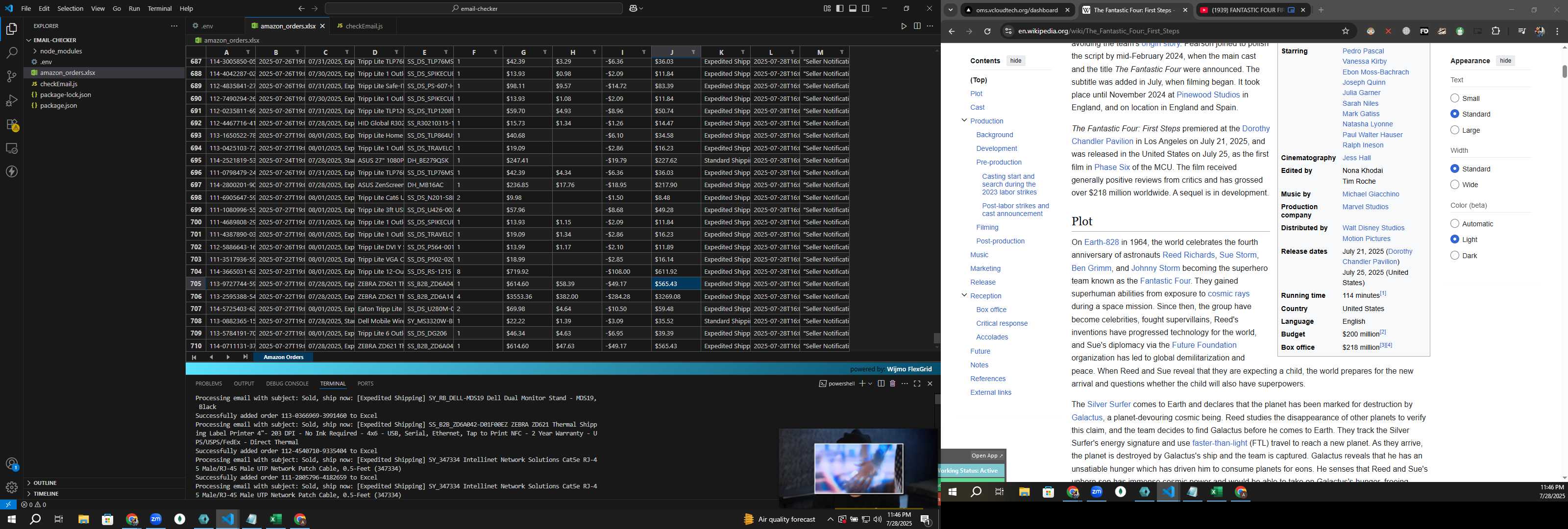Viewport: 1568px width, 529px height.
Task: Open Zoom from the left taskbar
Action: pyautogui.click(x=156, y=519)
